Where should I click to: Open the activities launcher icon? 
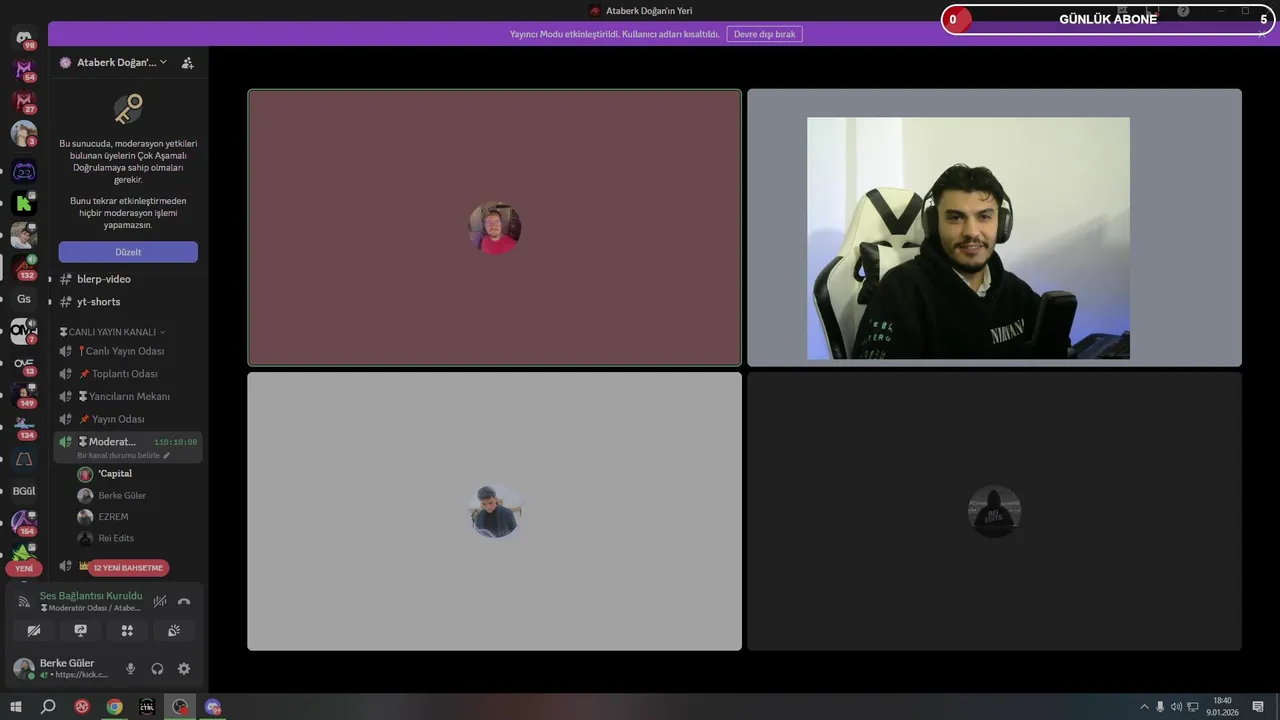pyautogui.click(x=127, y=631)
